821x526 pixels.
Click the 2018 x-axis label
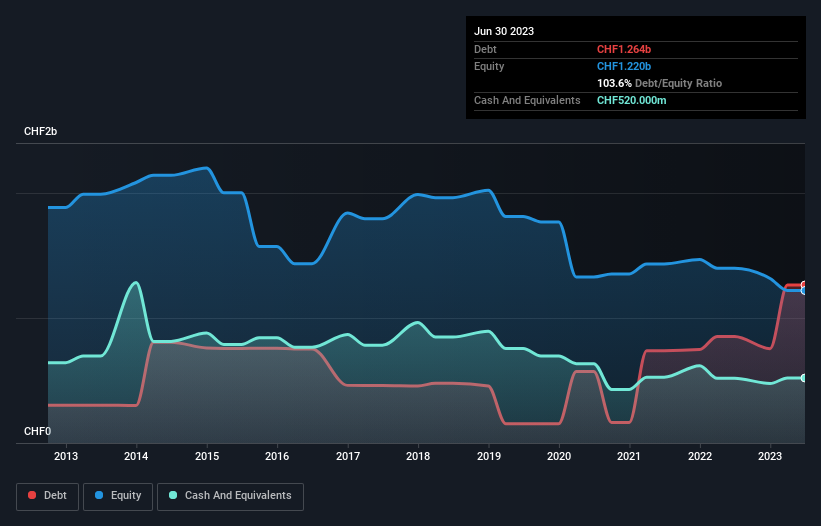click(418, 456)
